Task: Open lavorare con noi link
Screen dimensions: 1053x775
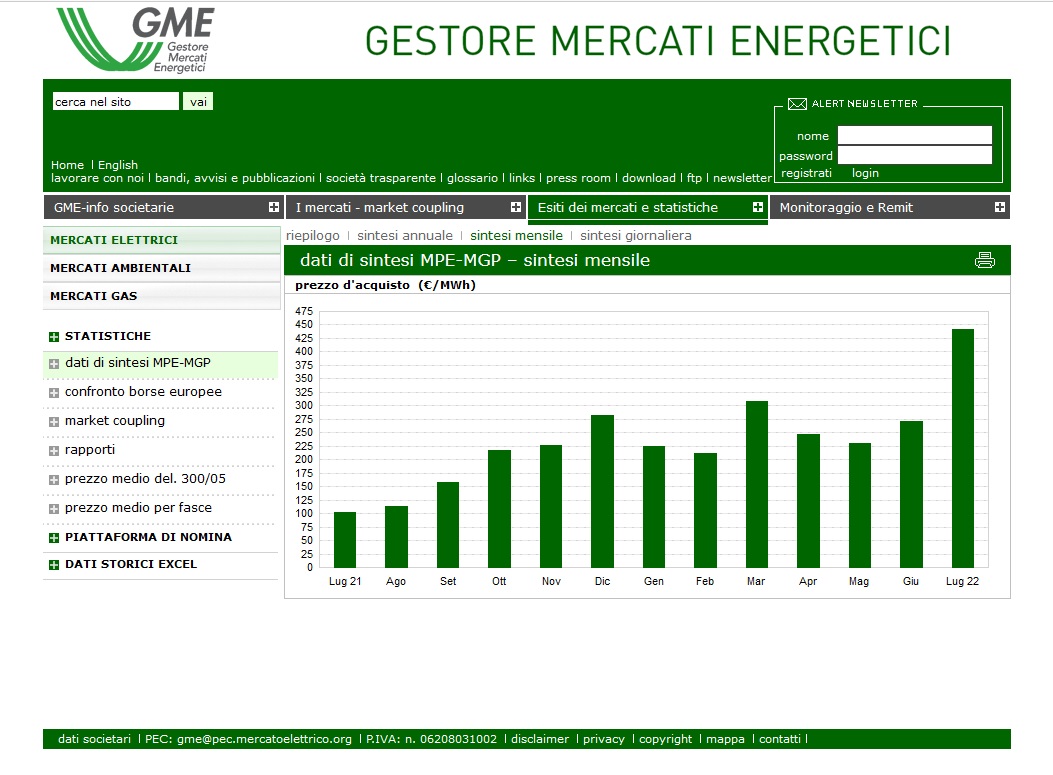Action: 97,178
